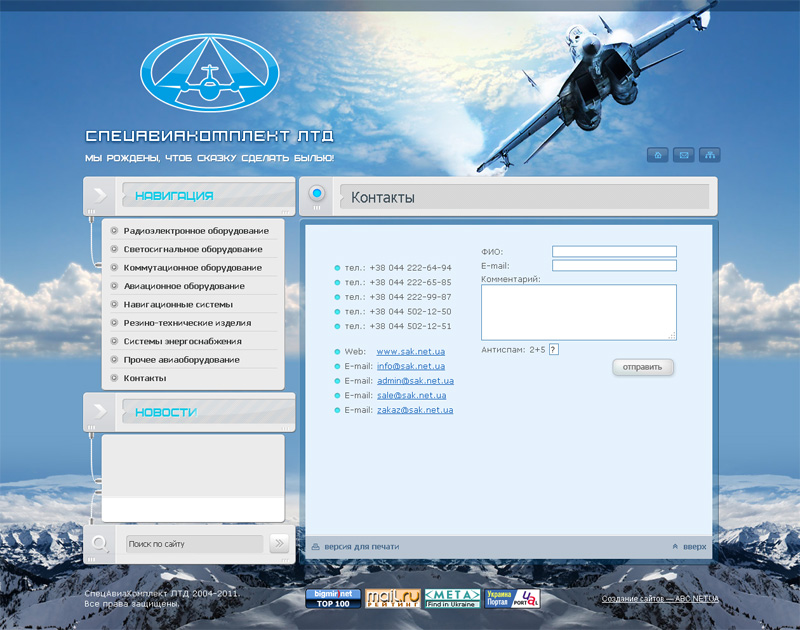This screenshot has width=800, height=630.
Task: Open the sitemap icon in the header
Action: click(x=710, y=155)
